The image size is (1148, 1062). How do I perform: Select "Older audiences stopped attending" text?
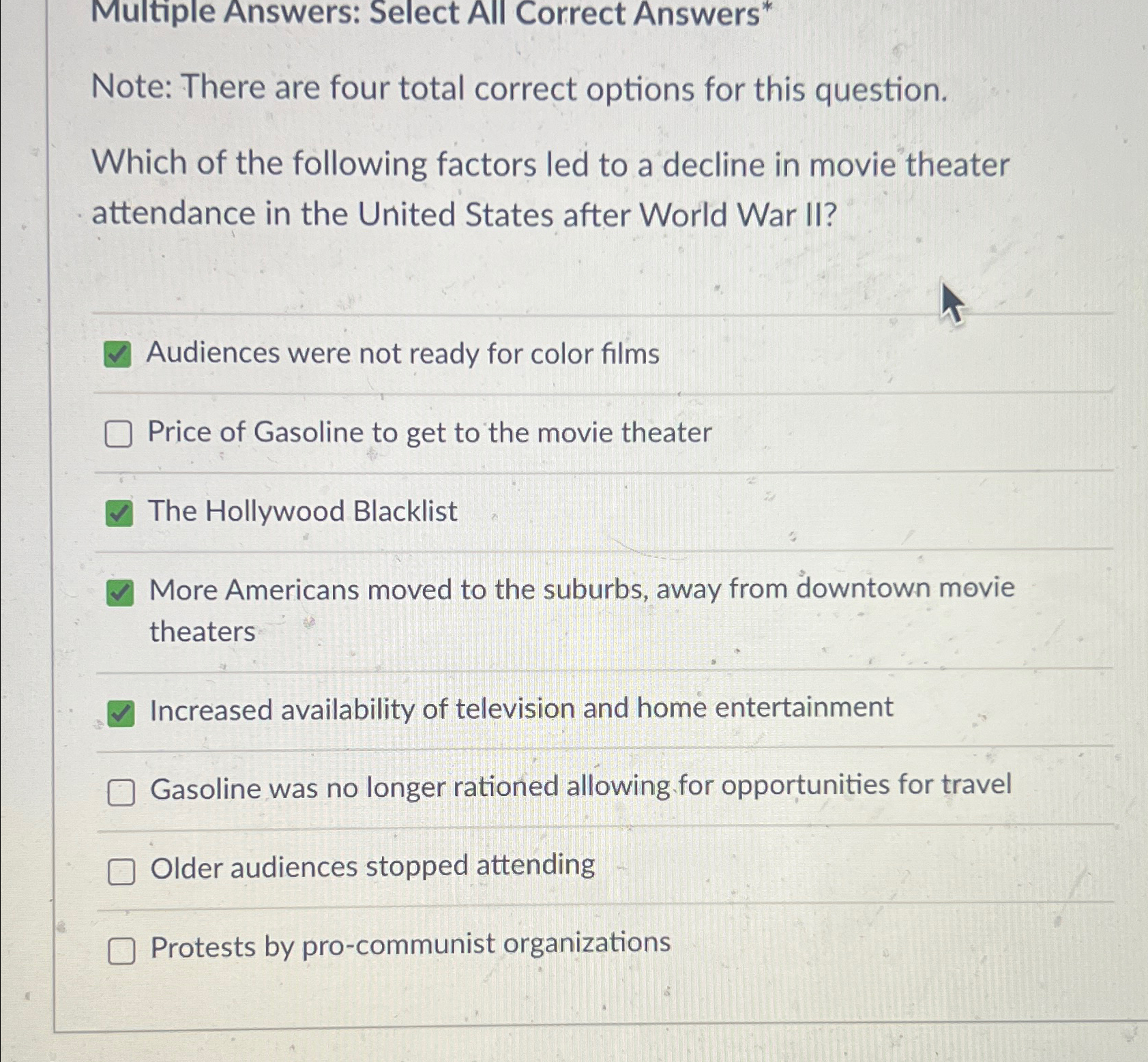pos(371,866)
